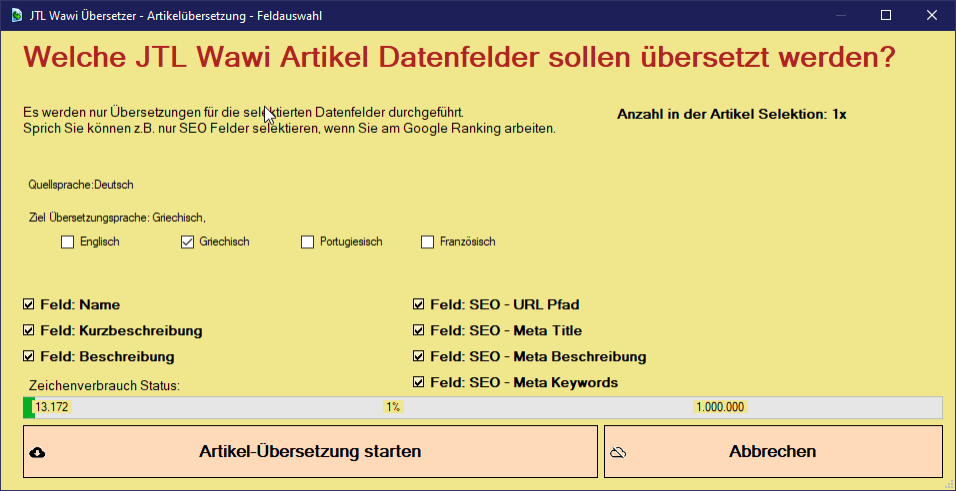Click the crossed-out cloud icon on Abbrechen
This screenshot has height=491, width=956.
[618, 453]
